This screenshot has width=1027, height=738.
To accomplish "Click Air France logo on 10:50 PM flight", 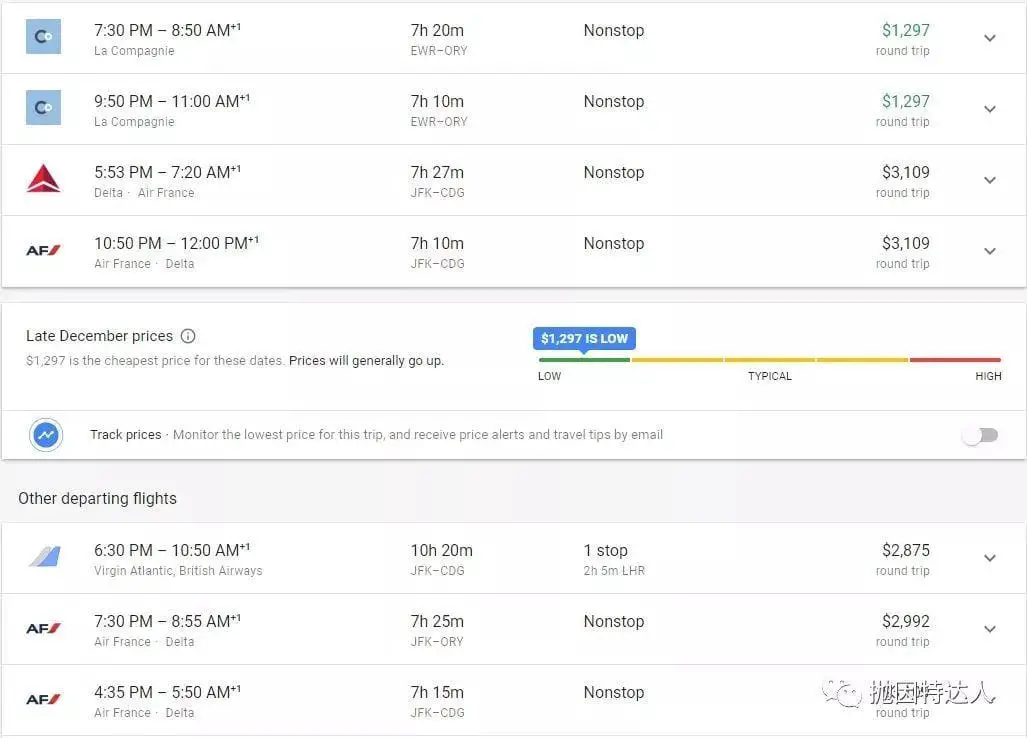I will tap(43, 250).
